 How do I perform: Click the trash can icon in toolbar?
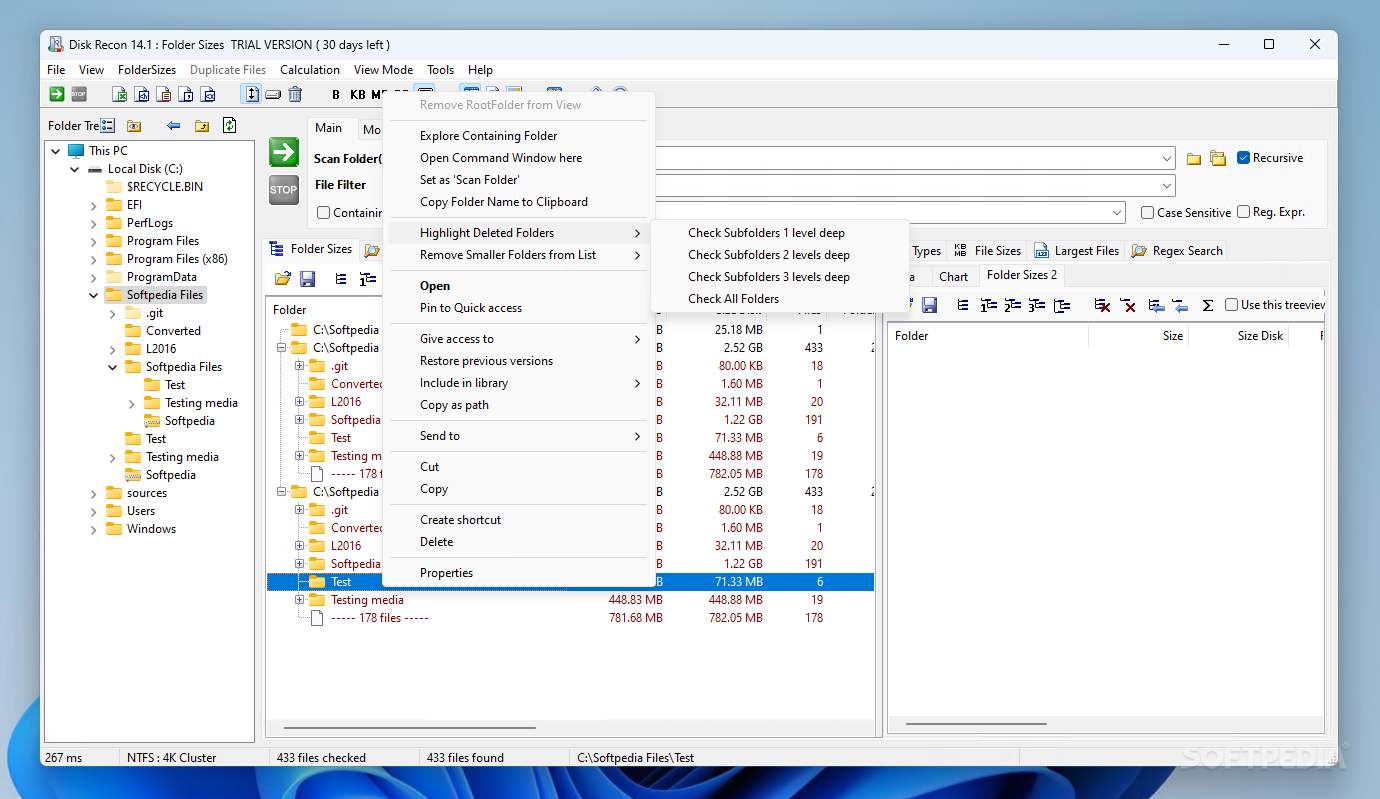click(295, 94)
